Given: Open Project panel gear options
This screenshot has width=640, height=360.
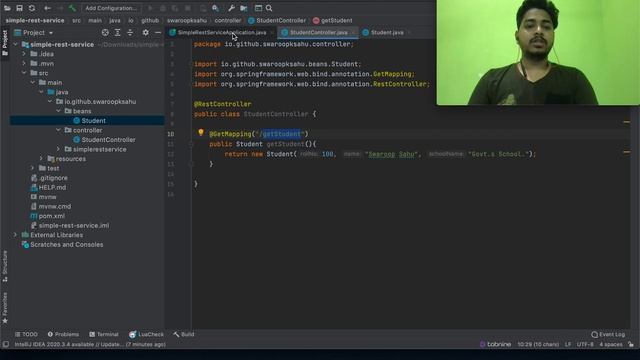Looking at the screenshot, I should click(x=145, y=33).
